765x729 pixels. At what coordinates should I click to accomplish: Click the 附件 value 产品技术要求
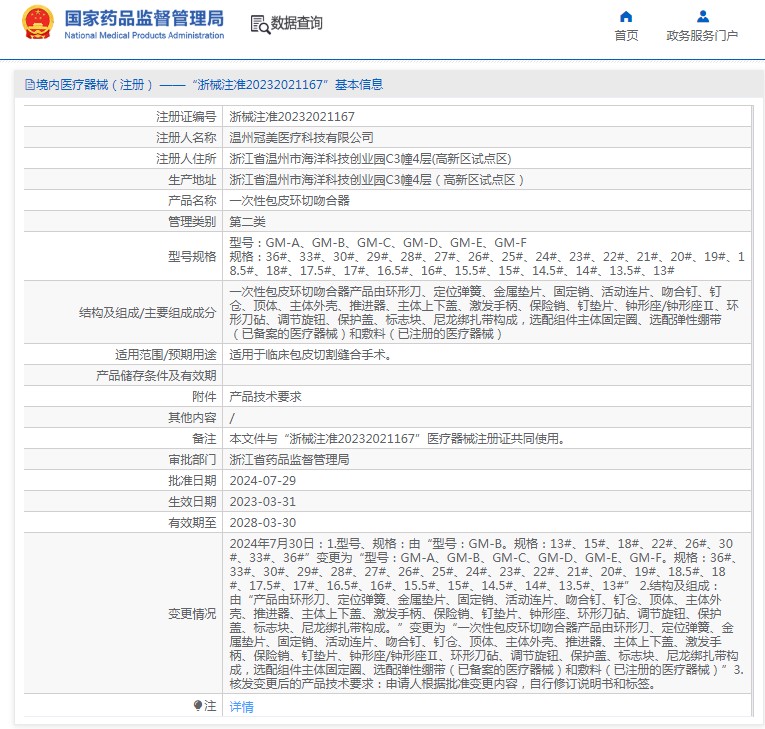265,397
